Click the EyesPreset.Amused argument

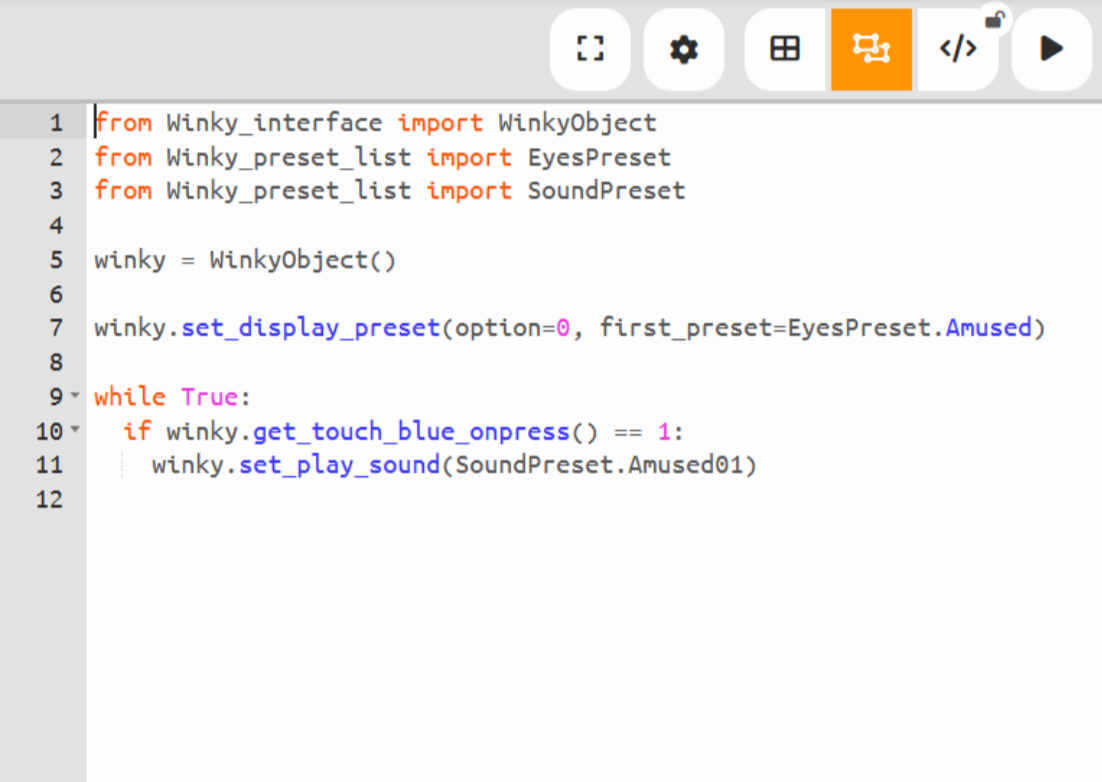pos(909,328)
